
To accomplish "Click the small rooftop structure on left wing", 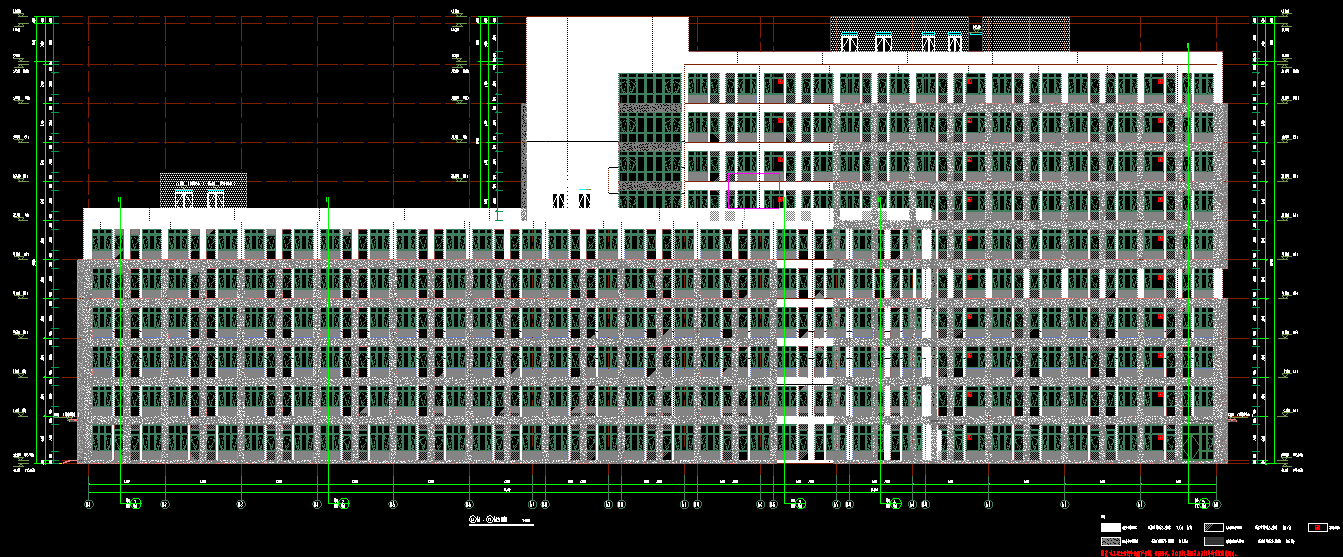I will pos(203,190).
